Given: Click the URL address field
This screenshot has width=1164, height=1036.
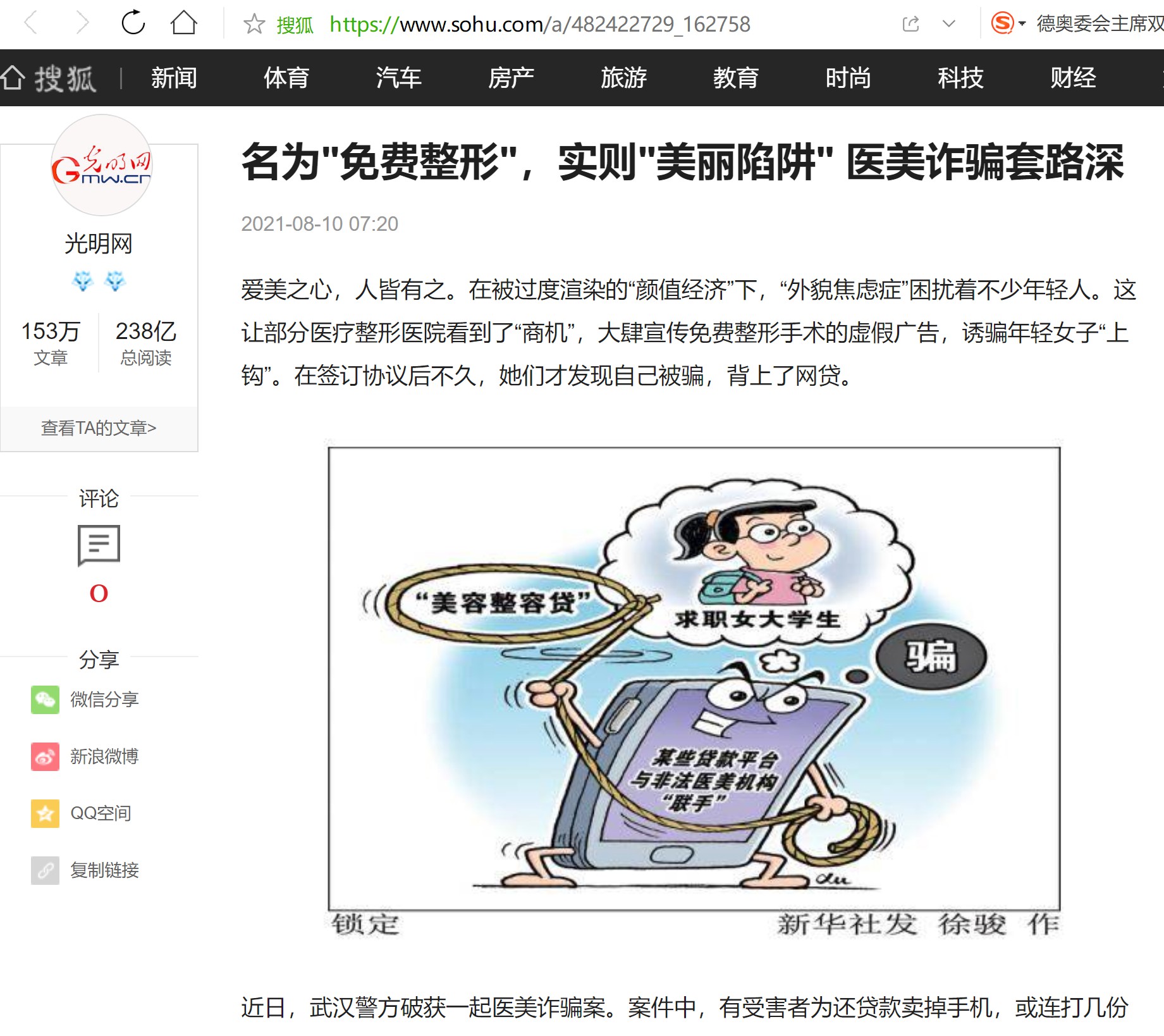Looking at the screenshot, I should 540,24.
